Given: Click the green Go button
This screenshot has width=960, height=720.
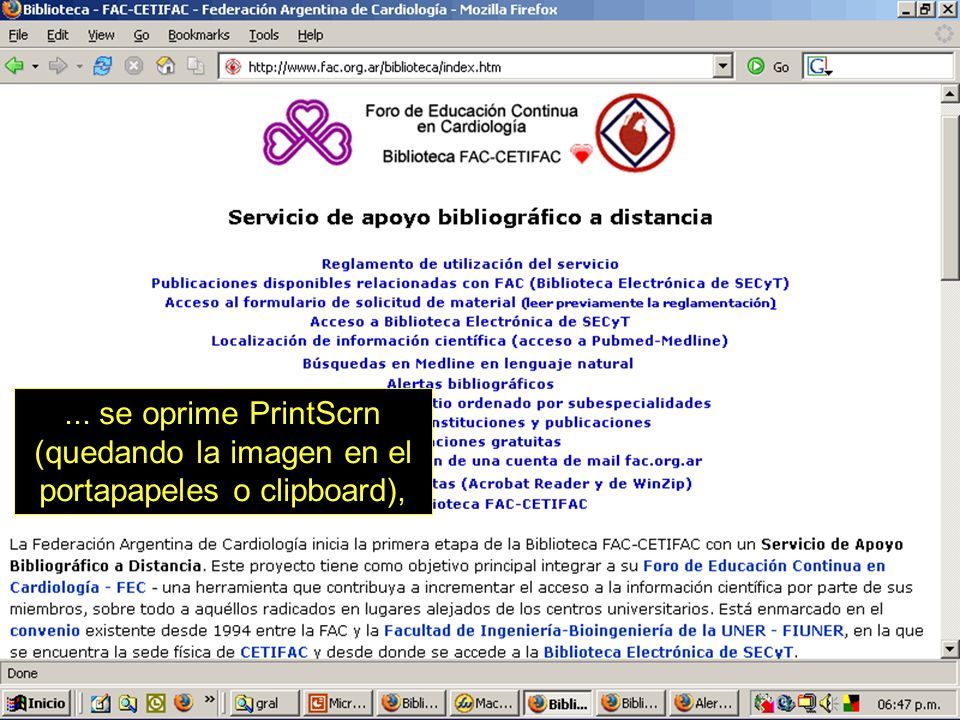Looking at the screenshot, I should pyautogui.click(x=768, y=67).
